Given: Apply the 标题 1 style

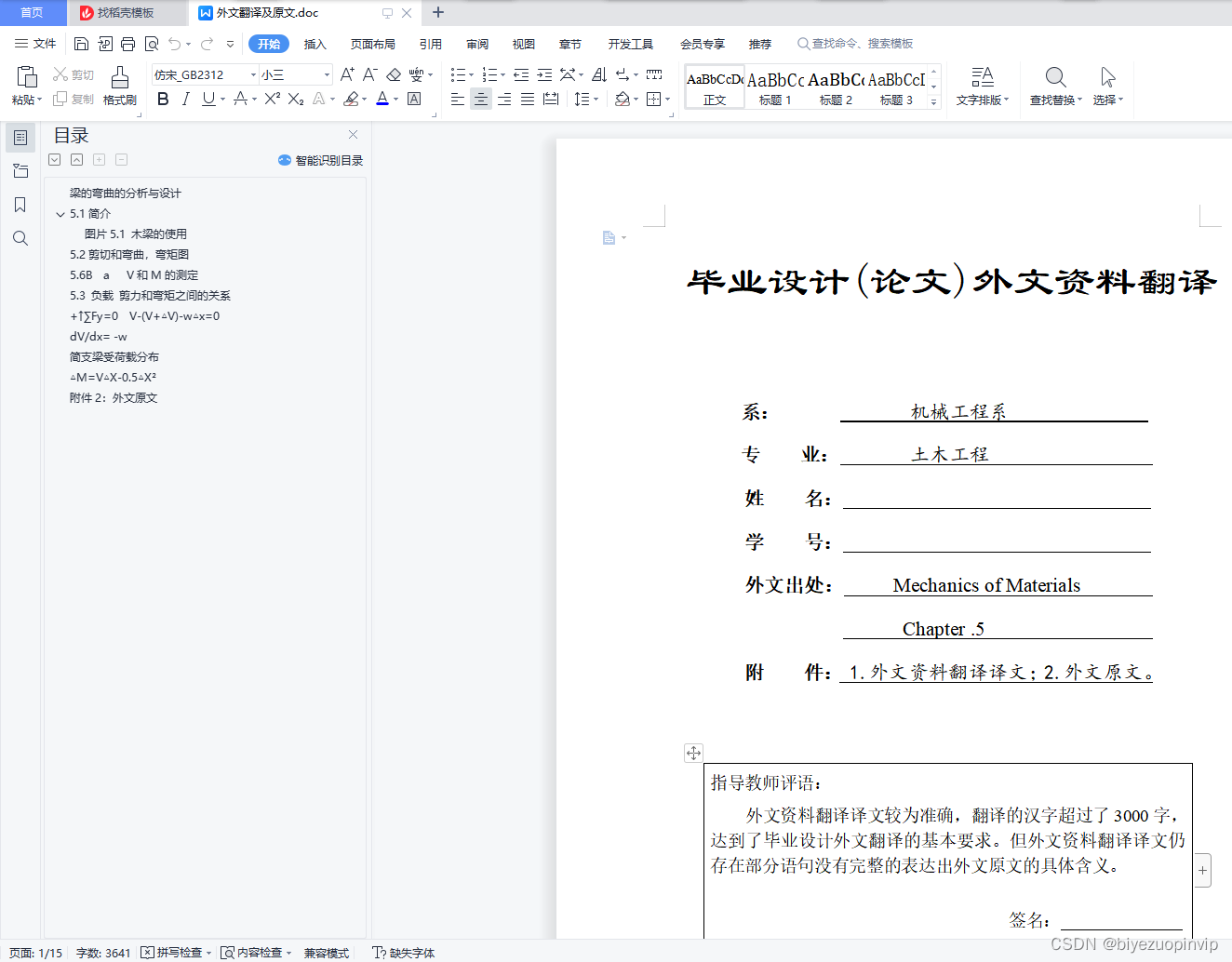Looking at the screenshot, I should click(x=775, y=87).
